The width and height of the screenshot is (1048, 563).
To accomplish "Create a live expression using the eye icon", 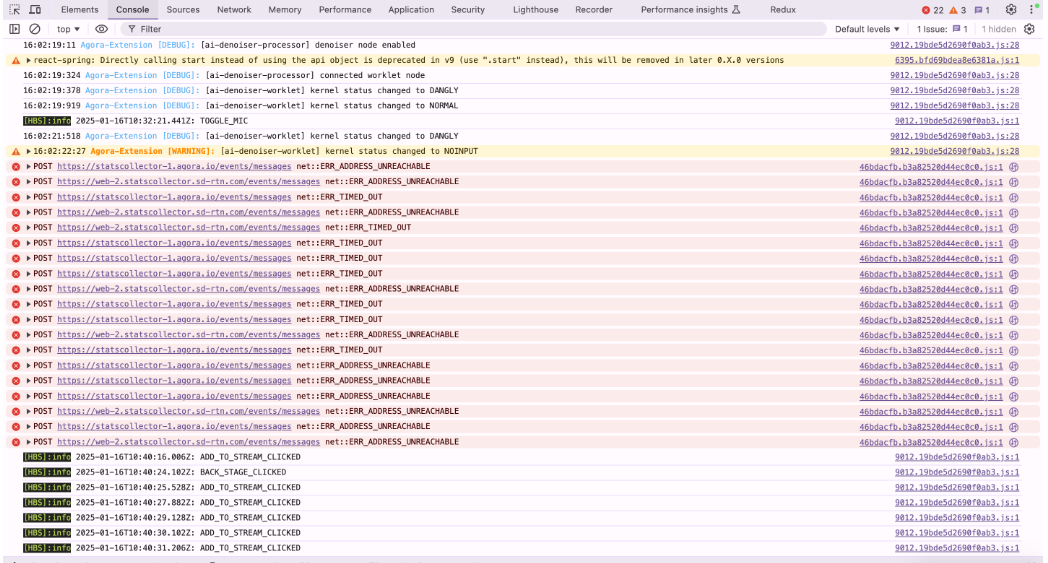I will tap(101, 29).
